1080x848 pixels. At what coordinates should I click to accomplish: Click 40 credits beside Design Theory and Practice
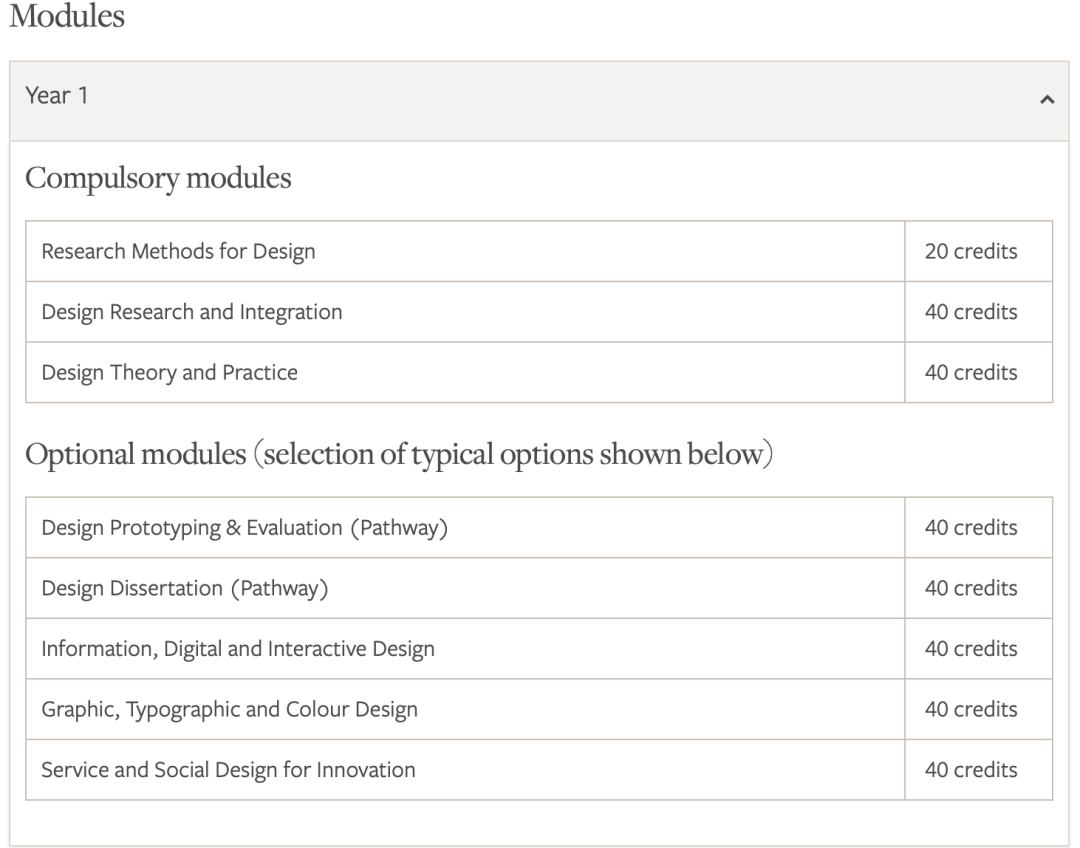click(971, 373)
